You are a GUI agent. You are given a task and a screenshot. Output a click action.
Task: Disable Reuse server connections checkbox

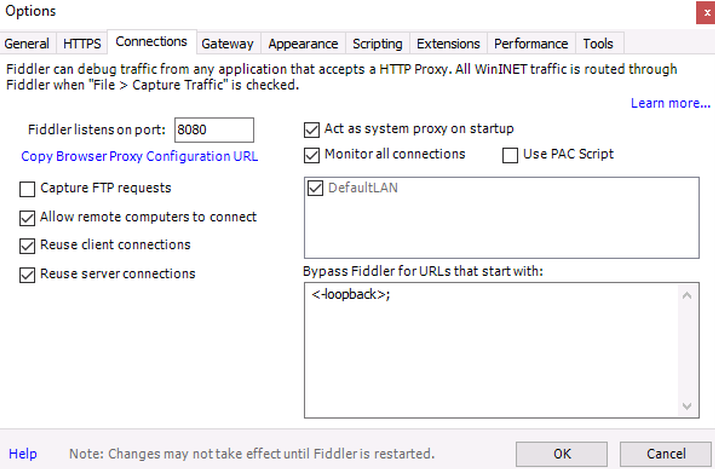point(28,274)
